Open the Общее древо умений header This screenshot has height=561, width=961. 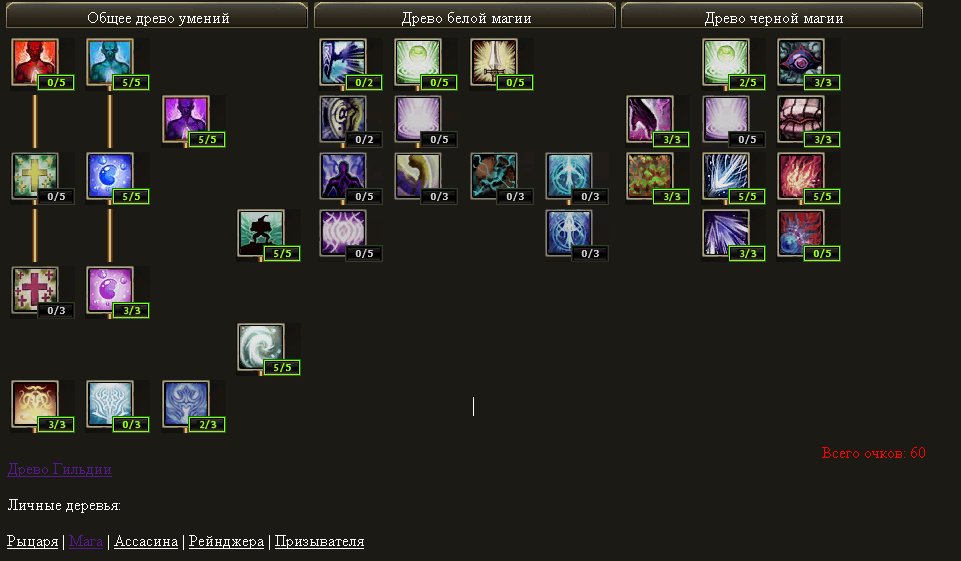[x=157, y=16]
